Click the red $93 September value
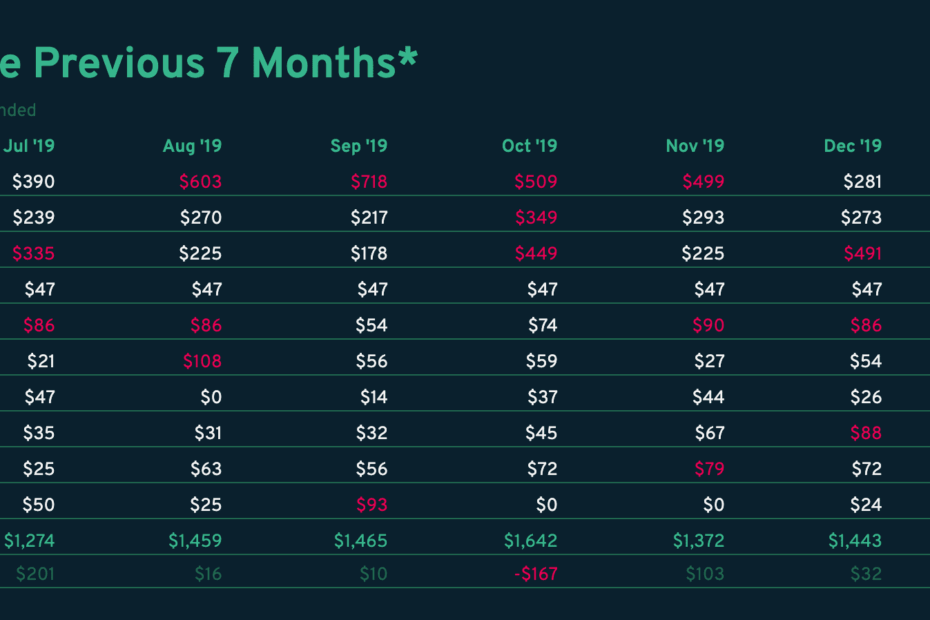The image size is (930, 620). 372,505
